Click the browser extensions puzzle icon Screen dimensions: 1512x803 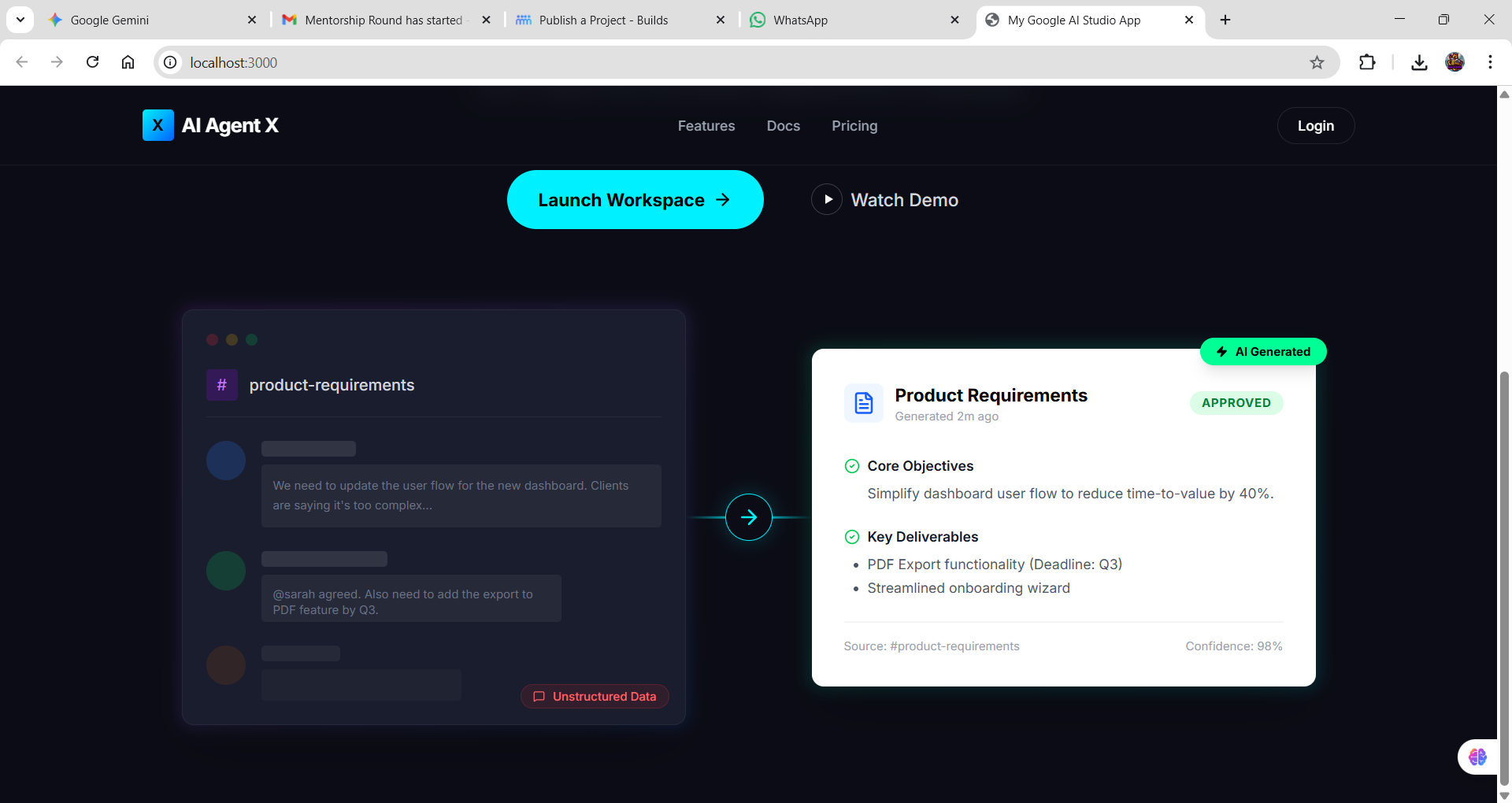(1368, 62)
